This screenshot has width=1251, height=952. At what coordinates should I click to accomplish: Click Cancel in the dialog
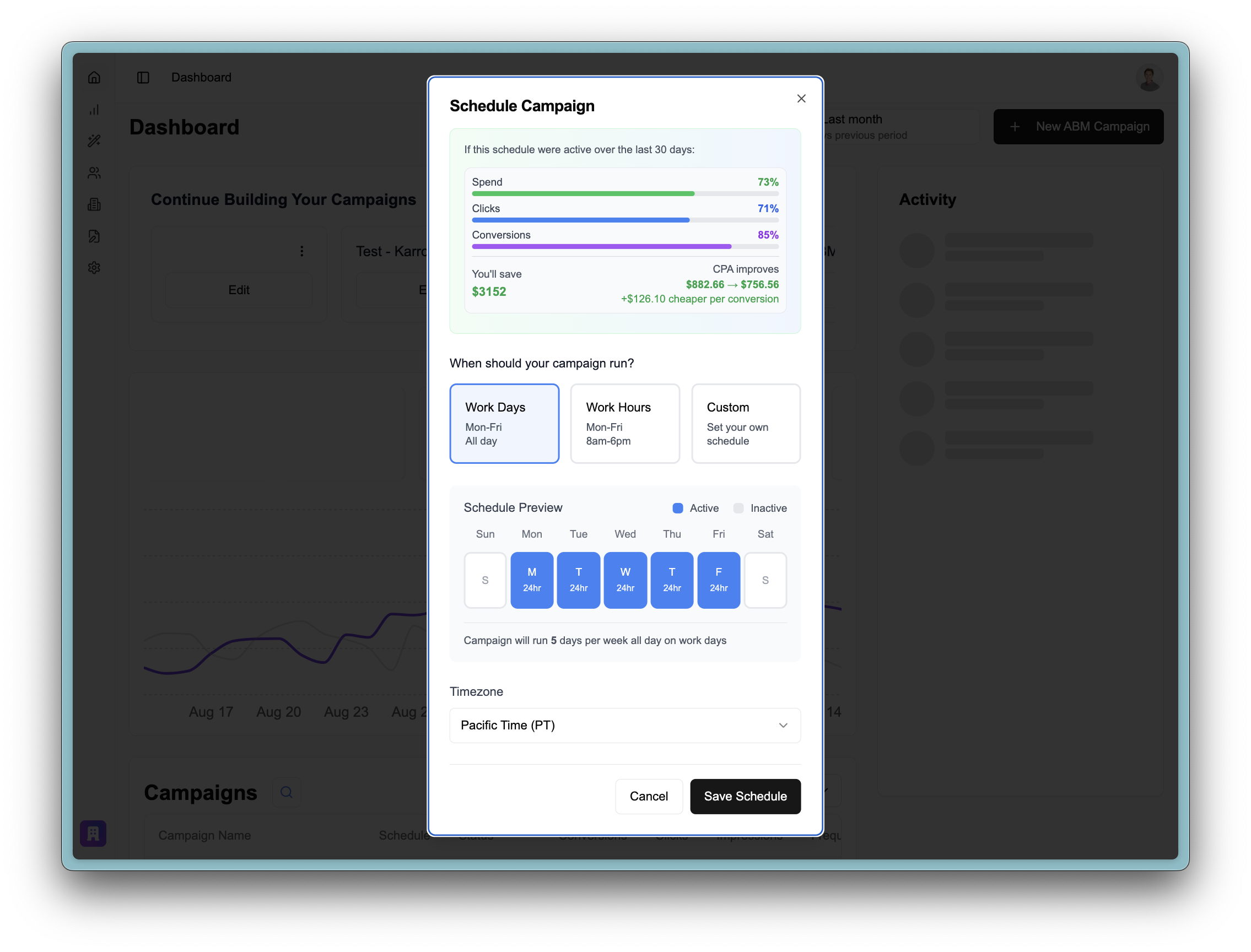[649, 796]
